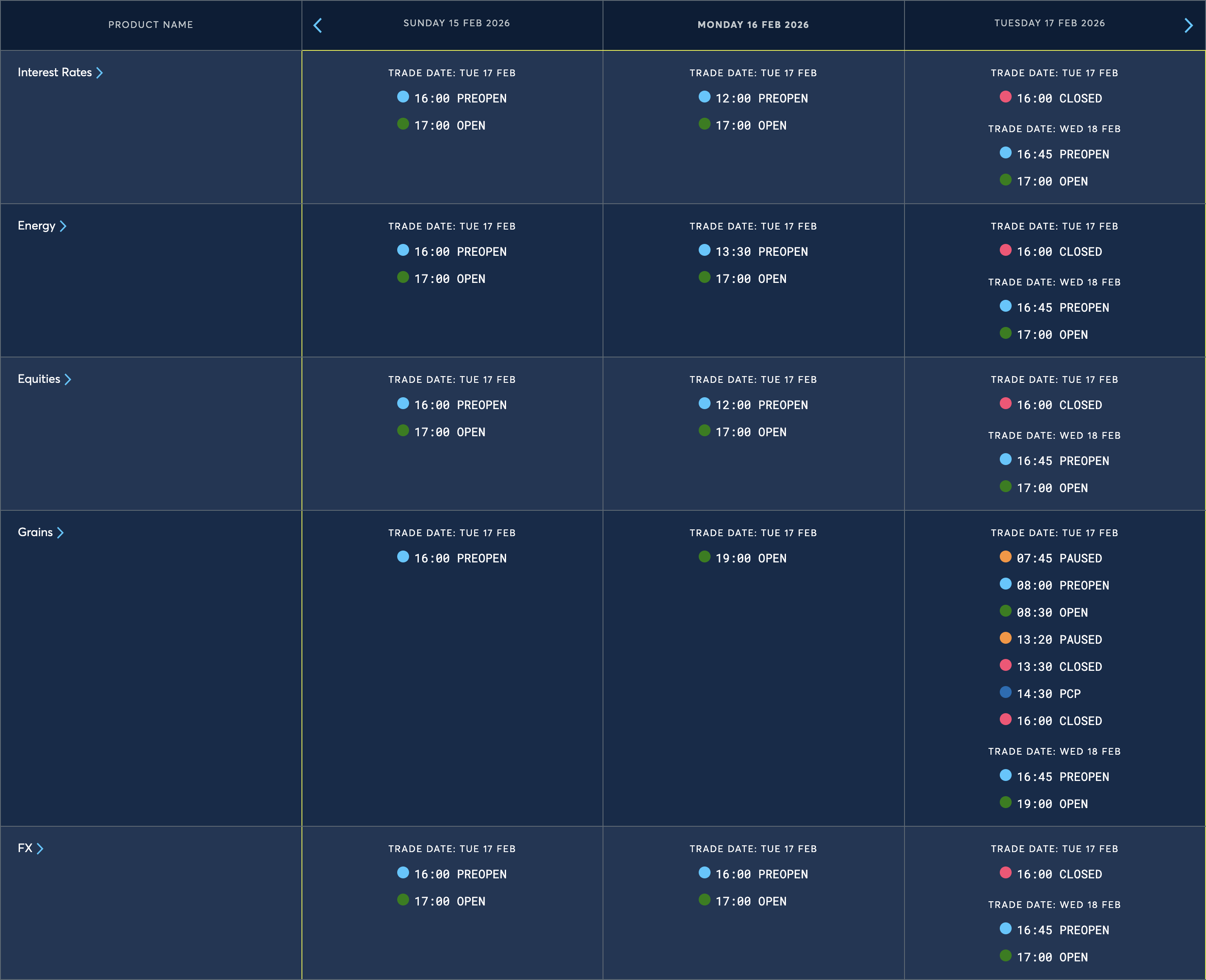
Task: Click red dot for Interest Rates Tuesday 16:00 Closed
Action: [1005, 97]
